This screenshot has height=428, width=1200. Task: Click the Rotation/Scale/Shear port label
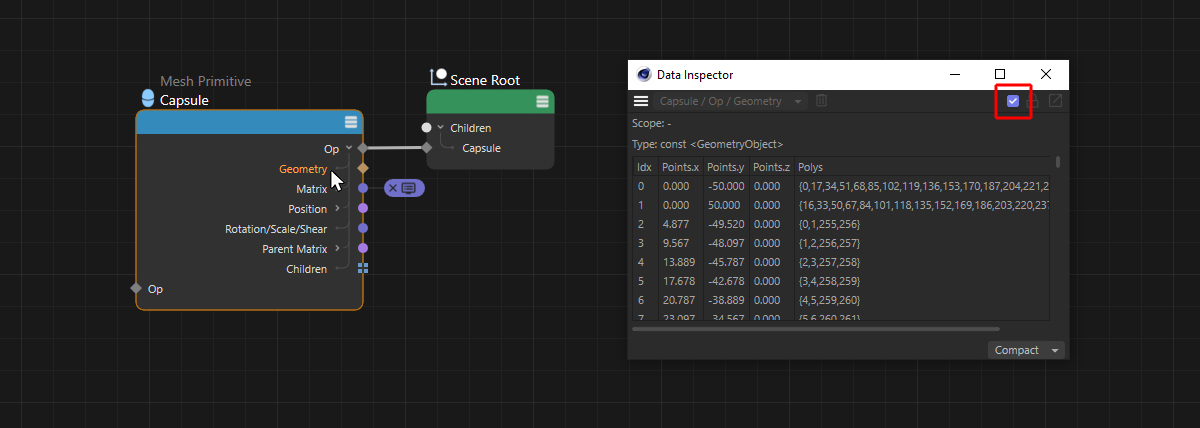[276, 228]
